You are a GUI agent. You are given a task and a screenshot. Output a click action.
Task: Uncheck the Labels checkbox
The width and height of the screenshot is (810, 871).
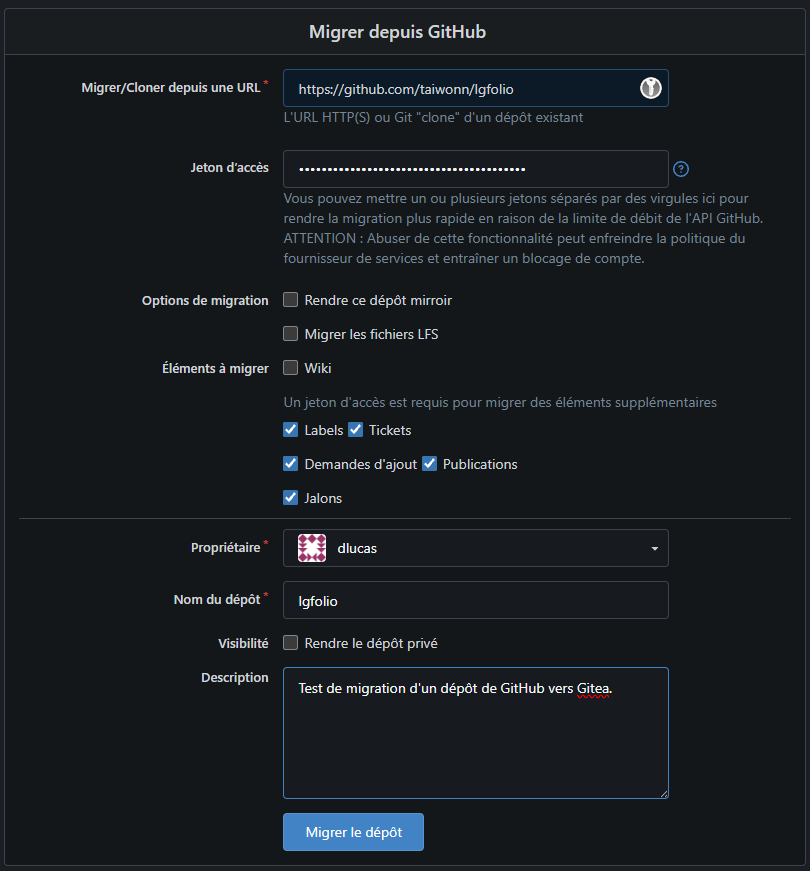pos(291,430)
